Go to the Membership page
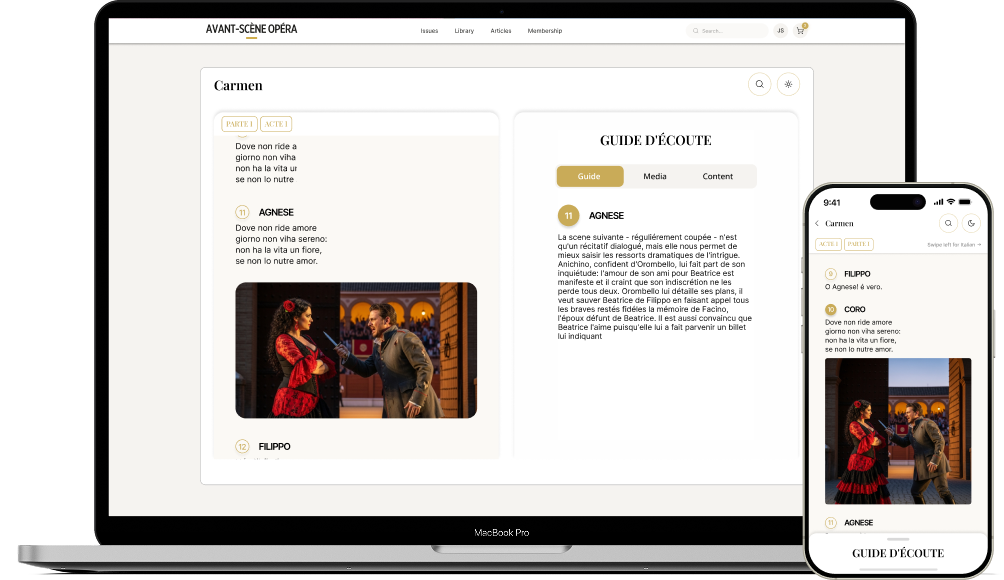 pos(545,31)
